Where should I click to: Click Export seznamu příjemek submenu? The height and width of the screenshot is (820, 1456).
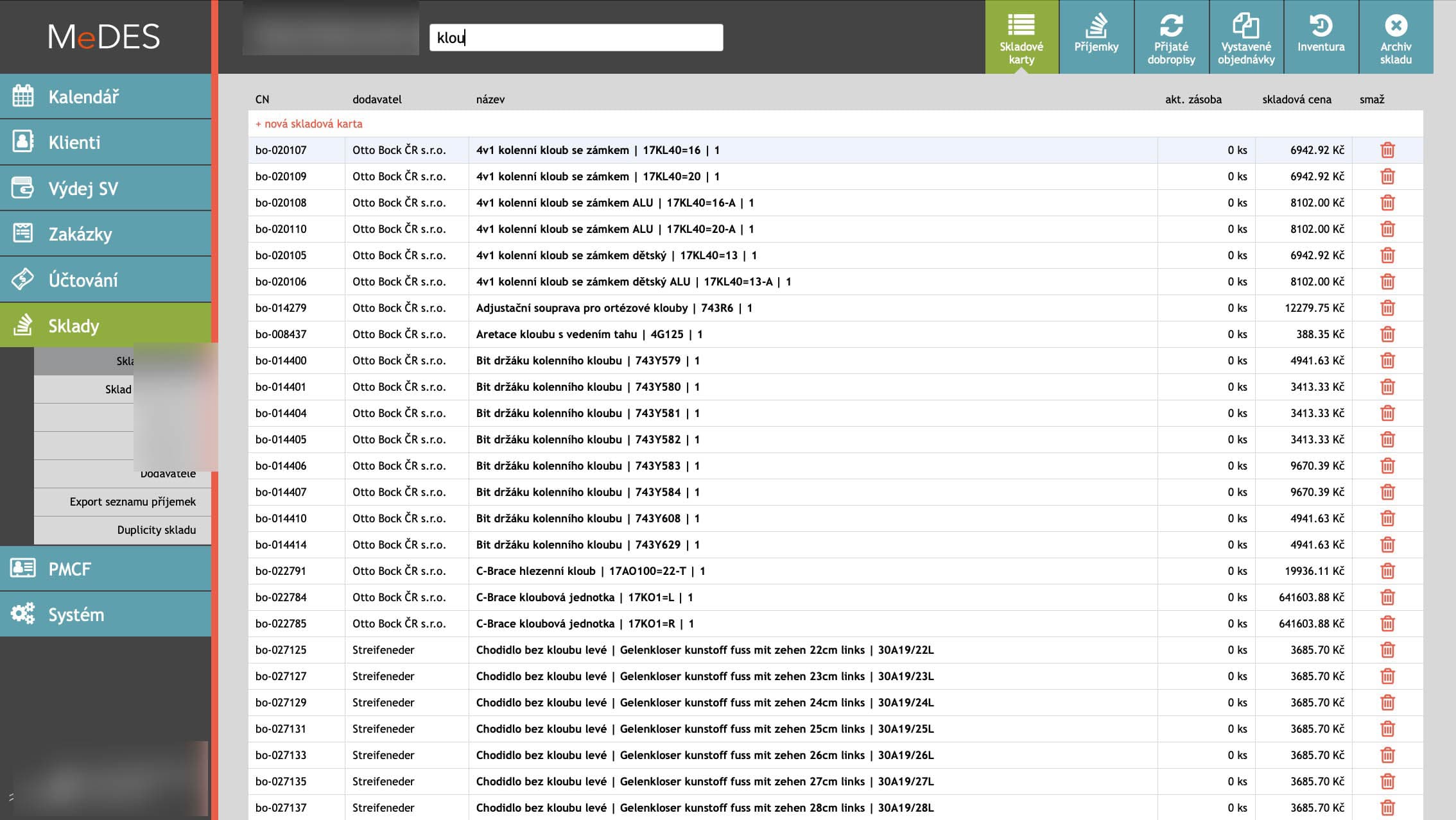[132, 502]
